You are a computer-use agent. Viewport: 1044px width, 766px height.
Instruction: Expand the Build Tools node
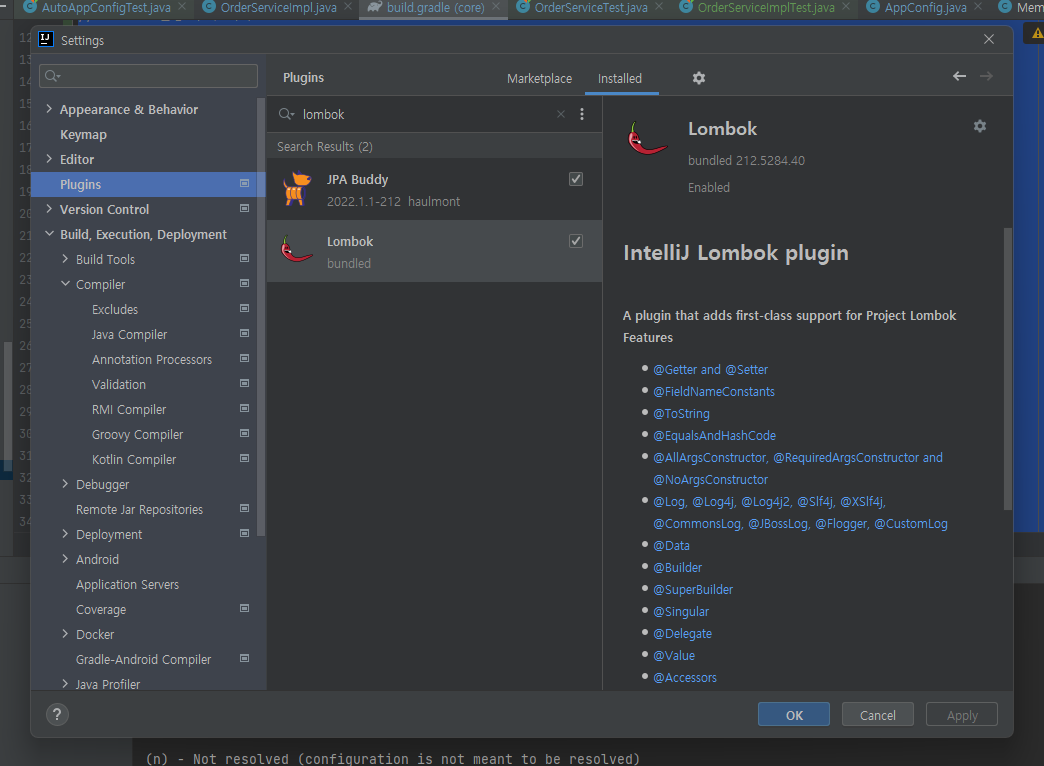click(65, 258)
